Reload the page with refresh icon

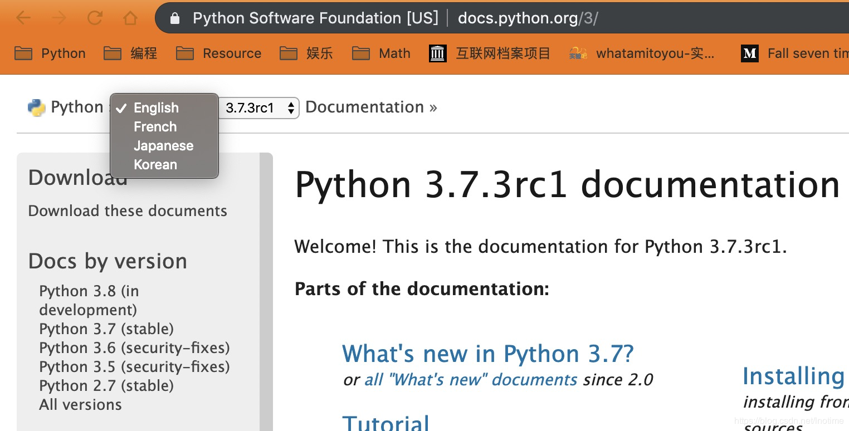[x=95, y=18]
